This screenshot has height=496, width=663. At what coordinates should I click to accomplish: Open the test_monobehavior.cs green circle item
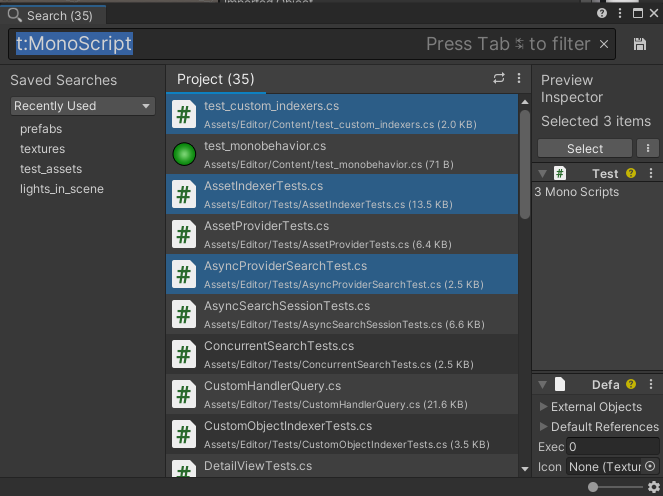(184, 154)
